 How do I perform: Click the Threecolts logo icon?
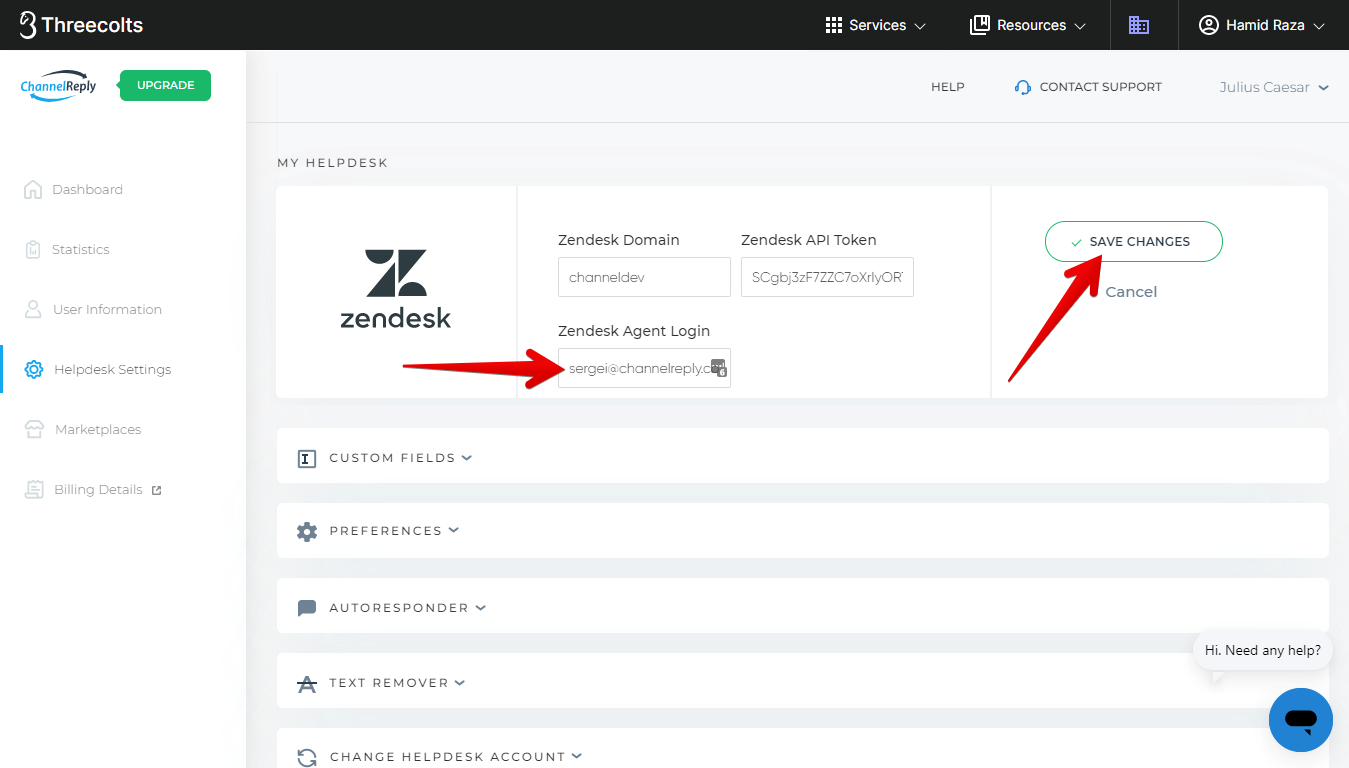click(x=28, y=25)
